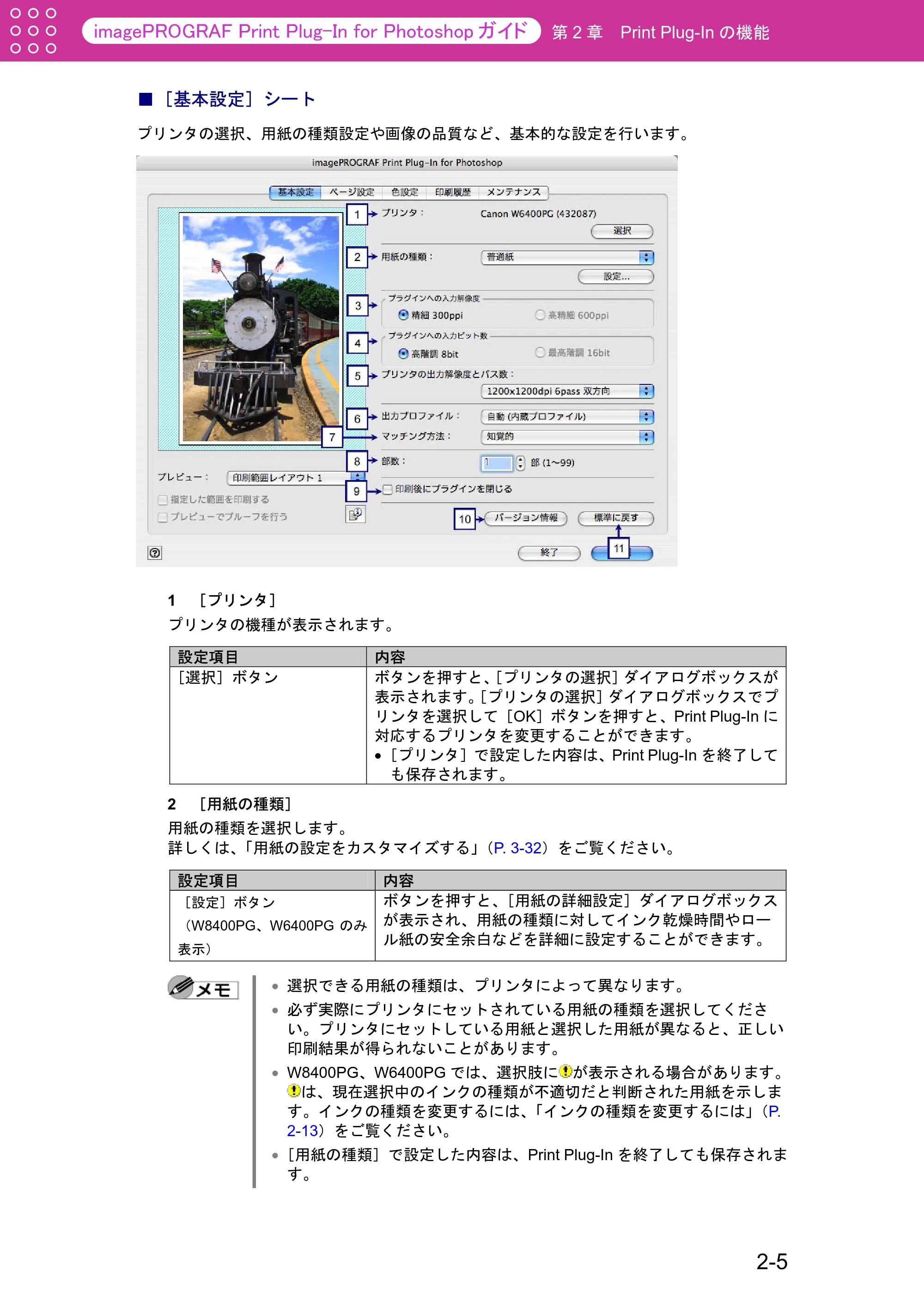The height and width of the screenshot is (1308, 924).
Task: Click the Canon W6400PG (432087) printer name
Action: [538, 214]
